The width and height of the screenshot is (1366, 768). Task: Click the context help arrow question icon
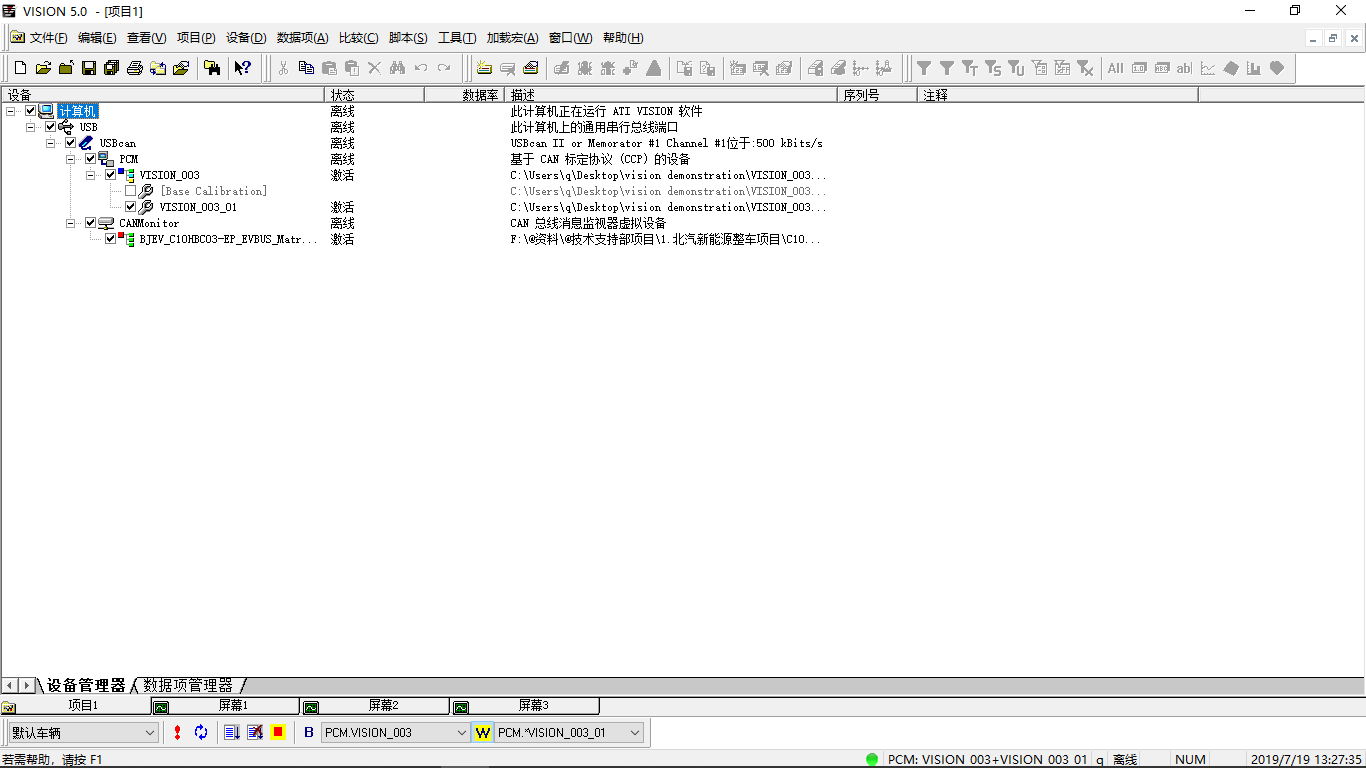click(242, 68)
